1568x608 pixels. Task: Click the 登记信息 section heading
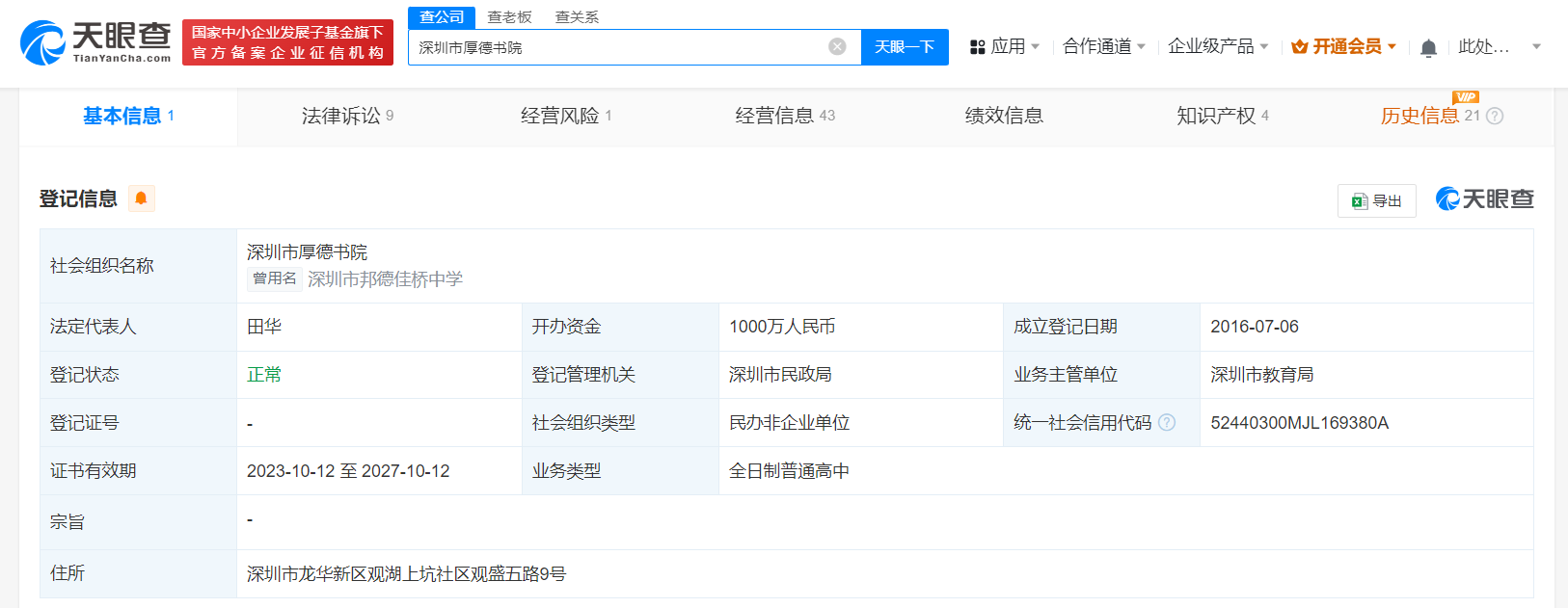point(78,198)
